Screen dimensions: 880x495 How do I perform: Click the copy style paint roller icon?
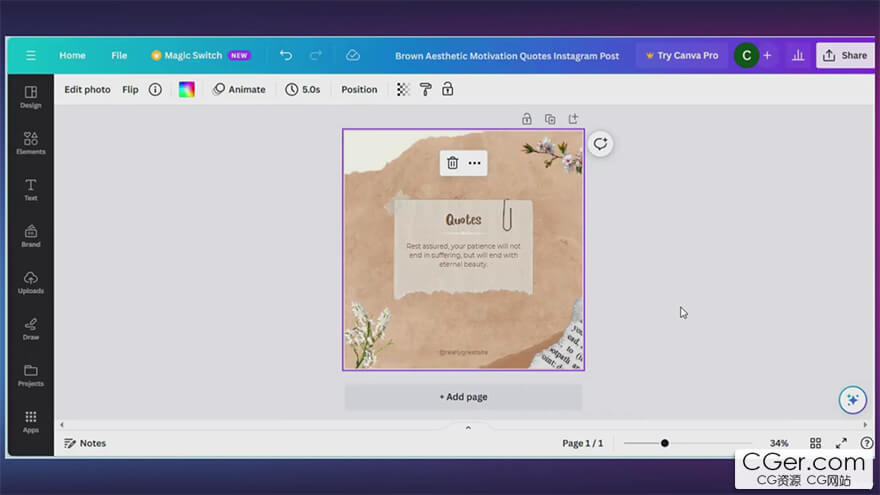[425, 89]
